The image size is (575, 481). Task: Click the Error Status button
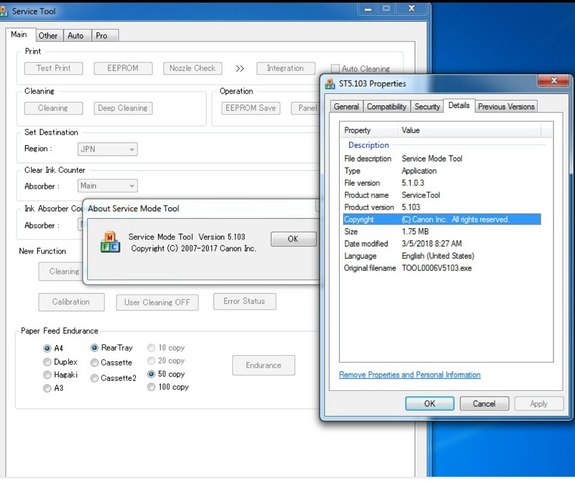245,301
